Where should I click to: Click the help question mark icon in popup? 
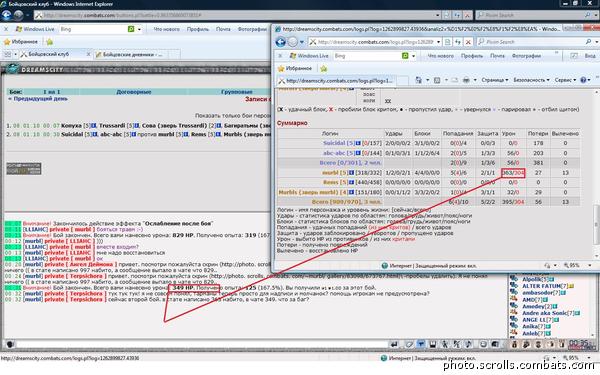583,80
